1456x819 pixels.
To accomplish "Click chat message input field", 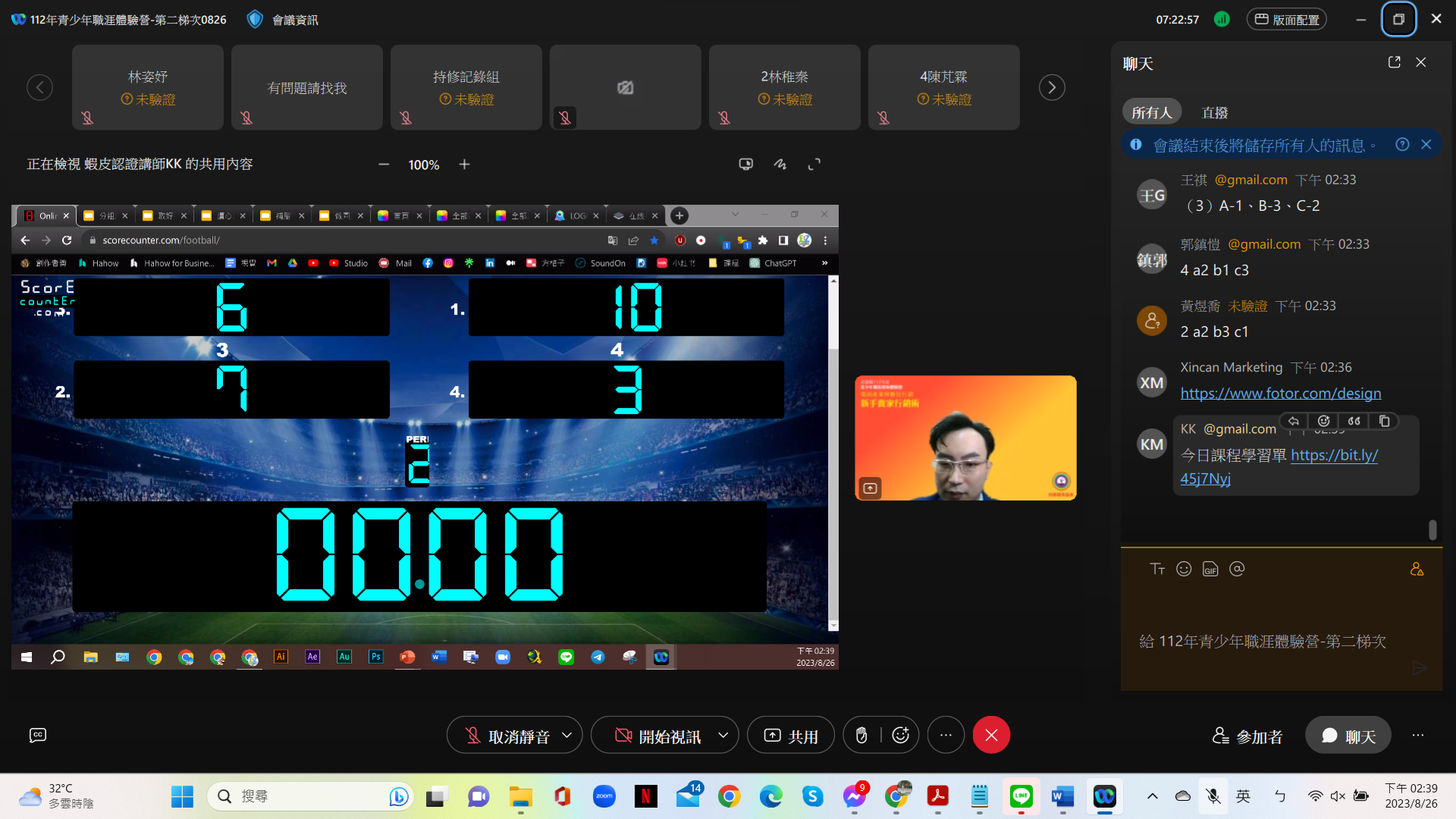I will [1263, 641].
